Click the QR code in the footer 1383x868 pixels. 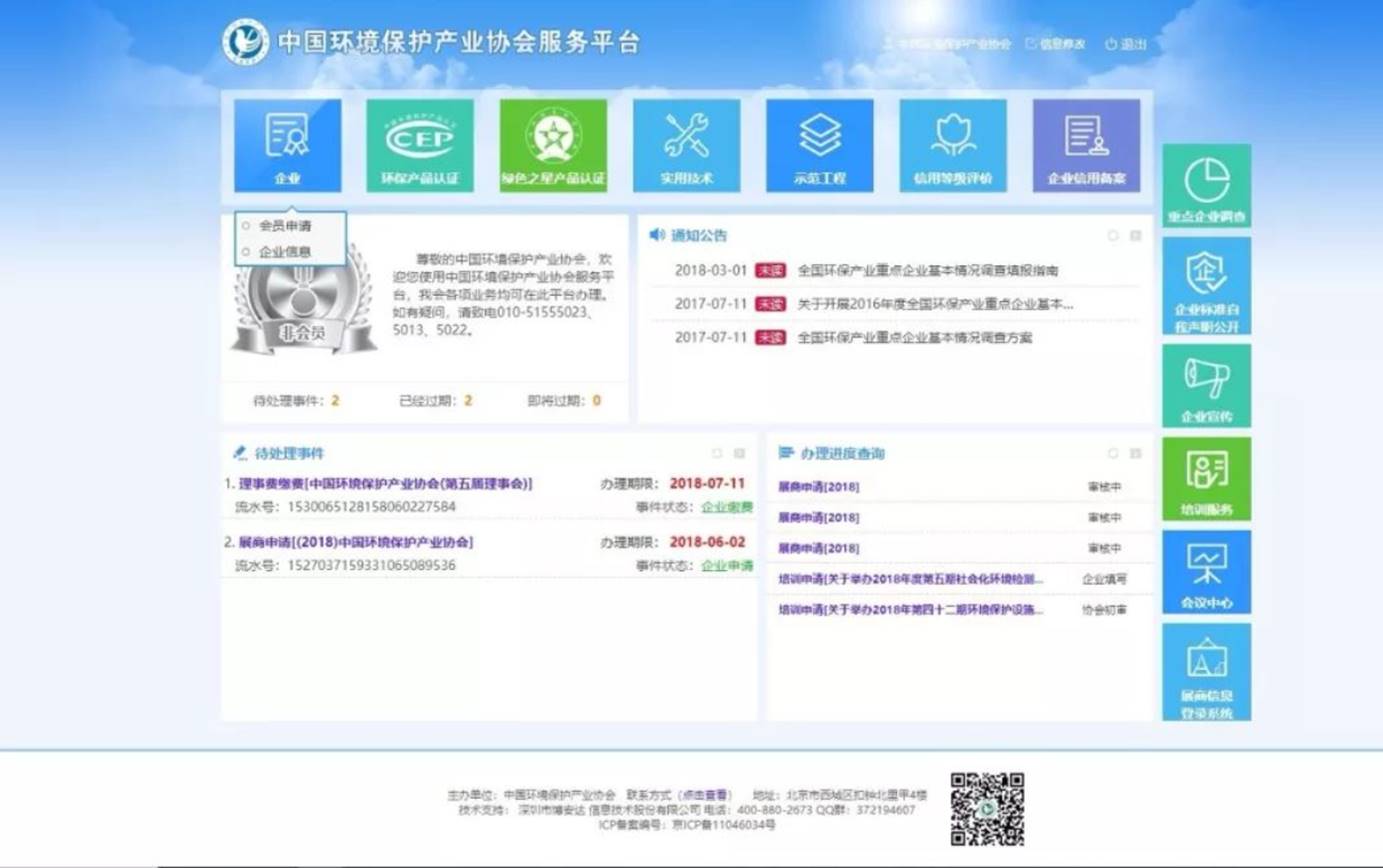pos(987,809)
